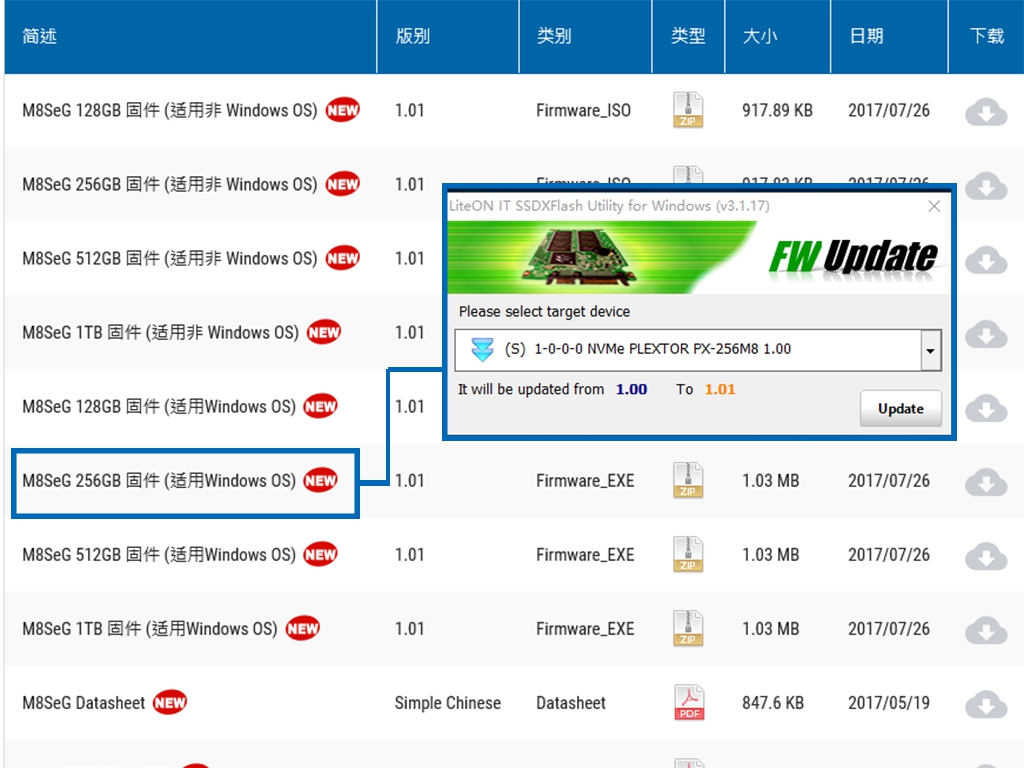Click the 类别 column header

(x=554, y=36)
